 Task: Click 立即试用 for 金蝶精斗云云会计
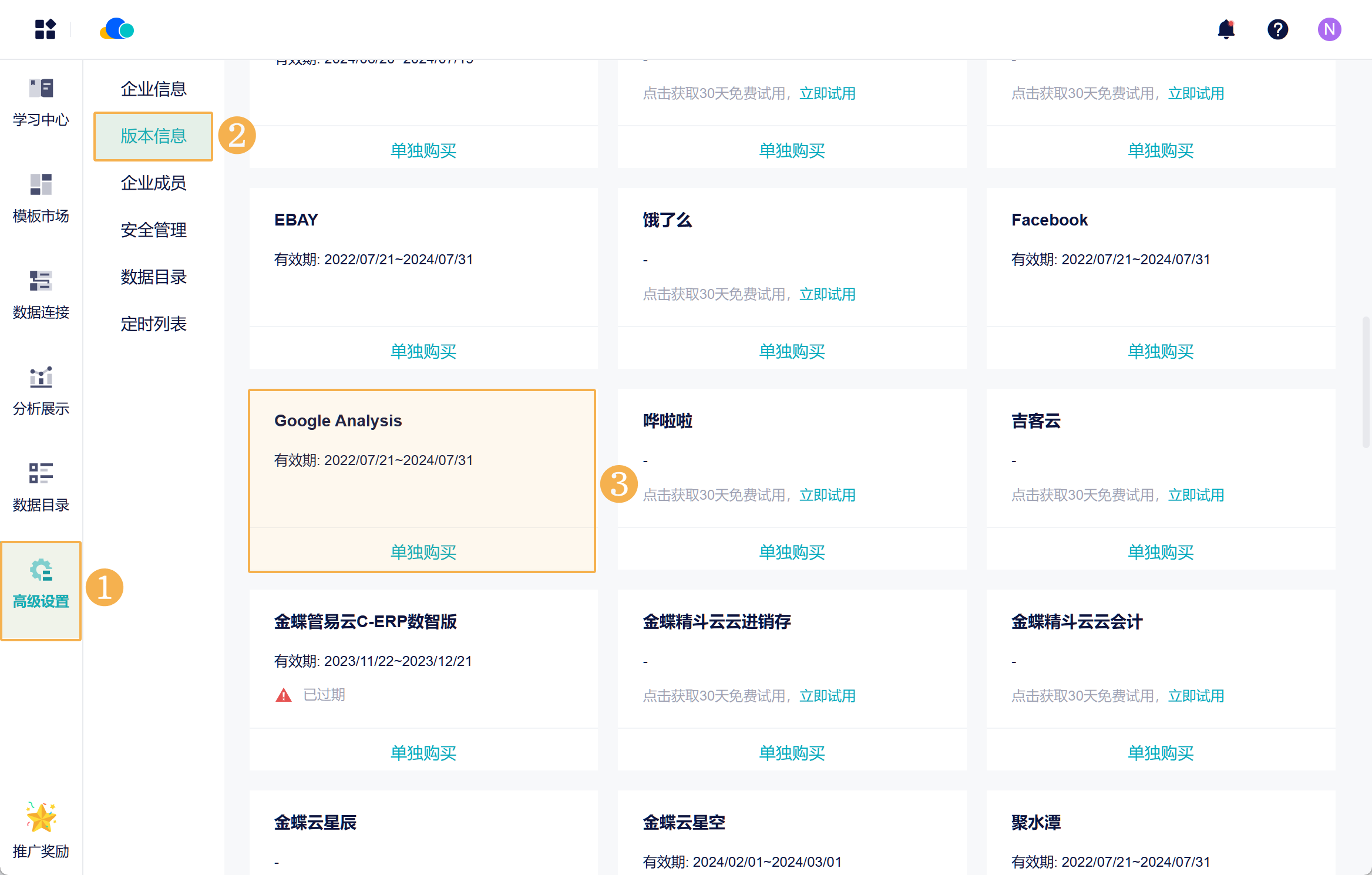(1196, 696)
